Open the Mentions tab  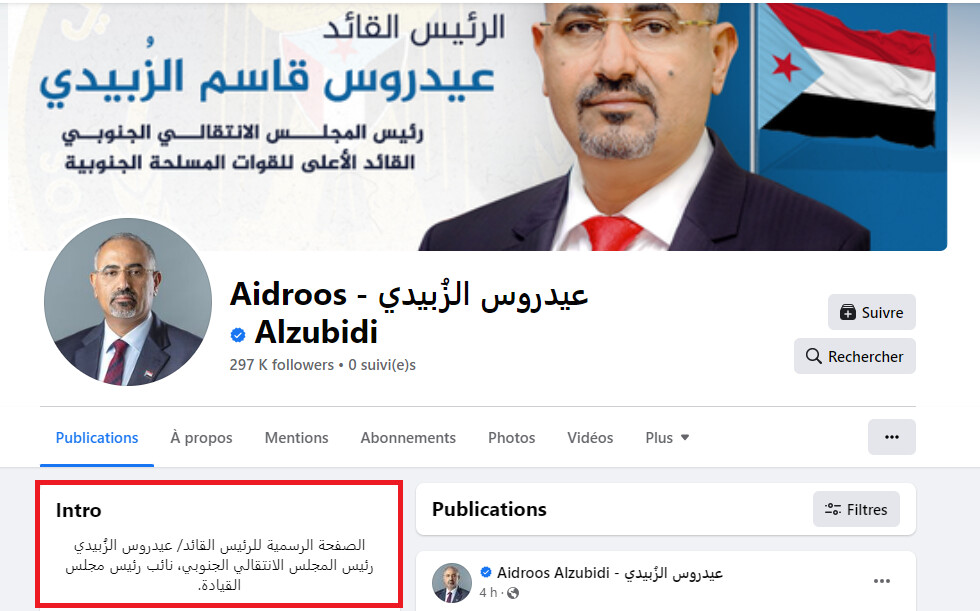296,438
